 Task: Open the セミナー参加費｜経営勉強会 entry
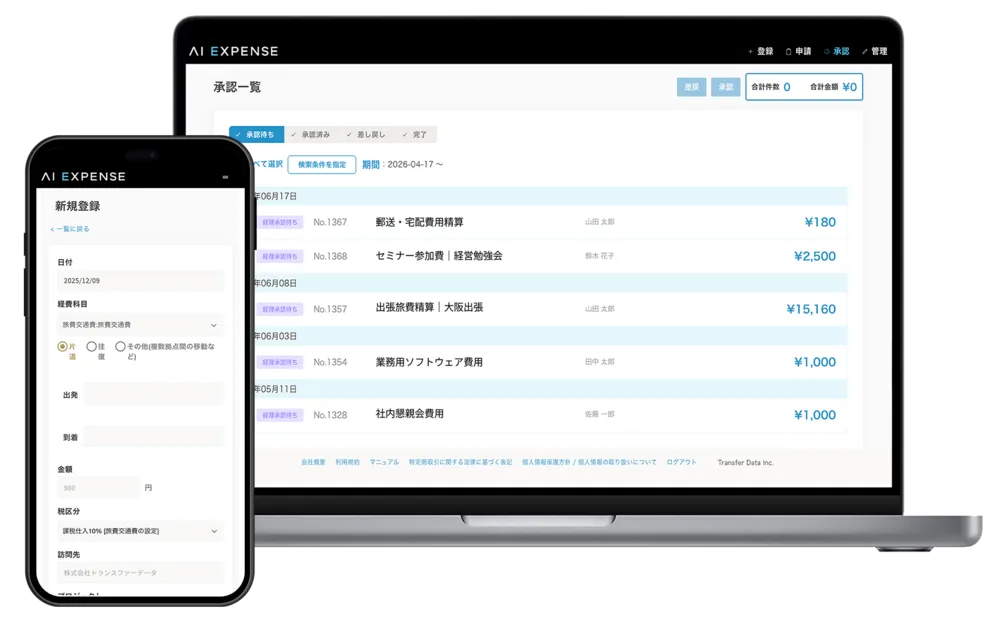pos(439,256)
